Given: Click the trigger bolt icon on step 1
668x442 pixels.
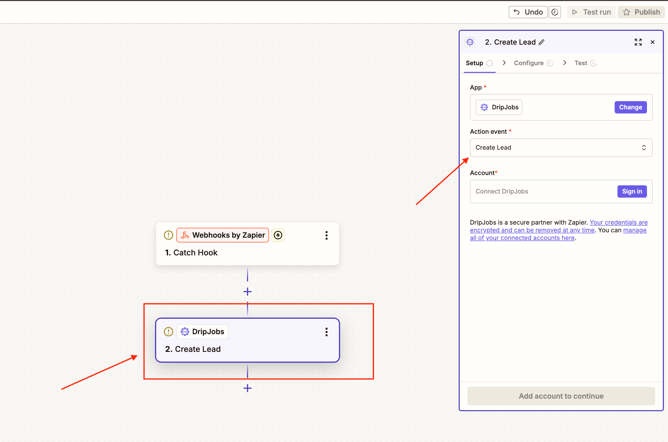Looking at the screenshot, I should pos(278,235).
